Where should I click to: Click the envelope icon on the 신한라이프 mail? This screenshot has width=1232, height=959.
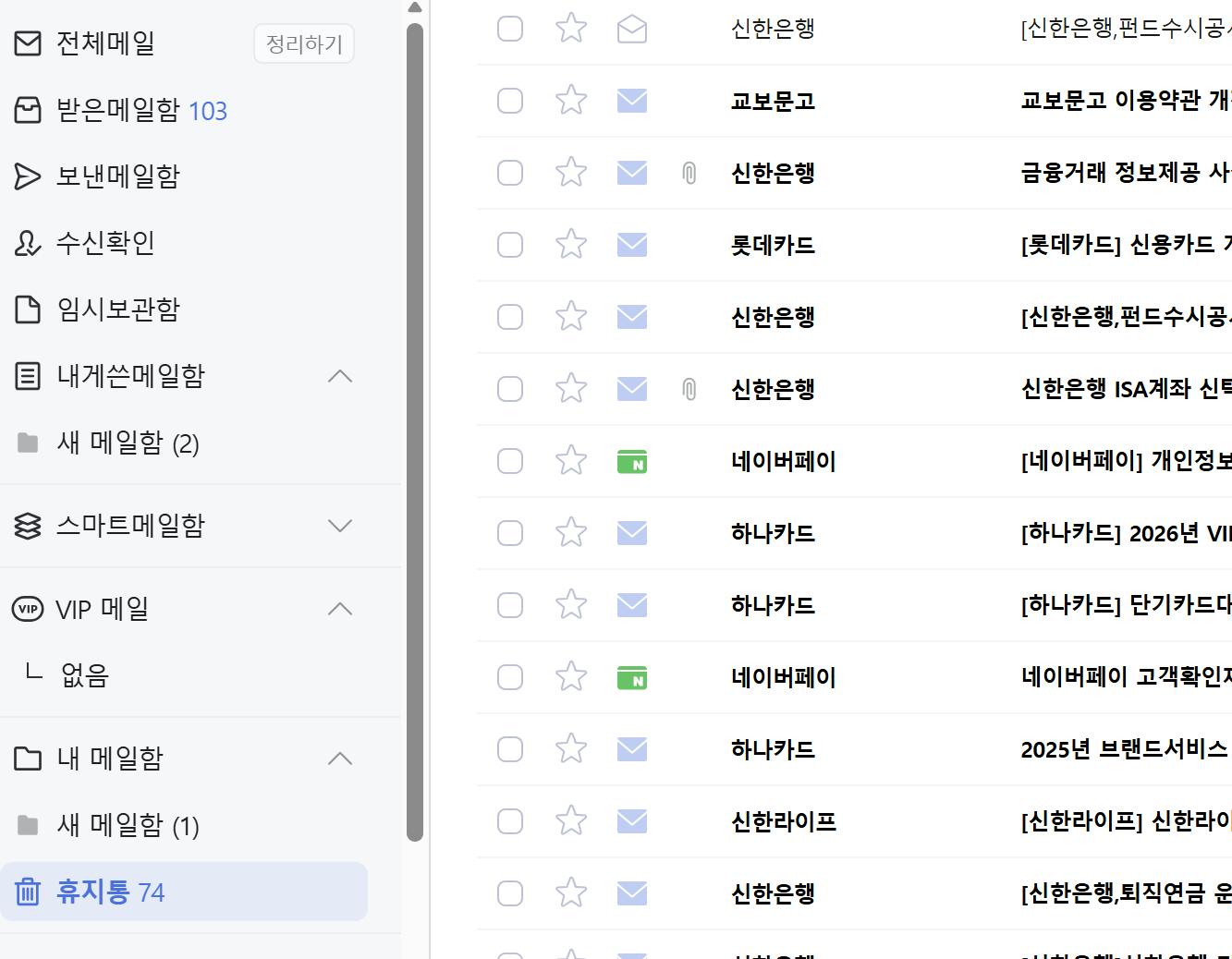632,821
